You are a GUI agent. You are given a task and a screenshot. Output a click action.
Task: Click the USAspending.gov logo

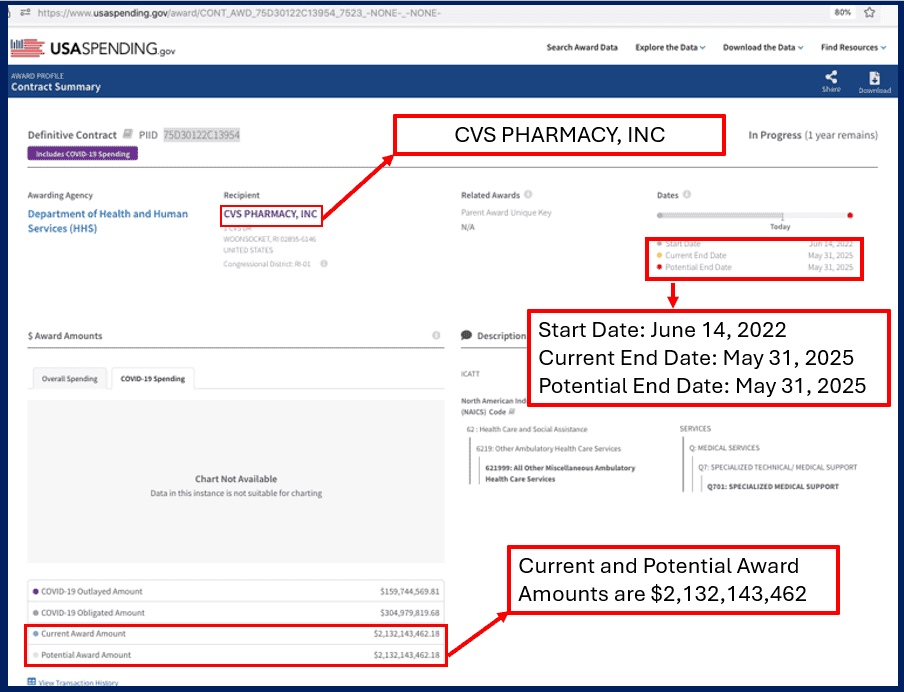(93, 48)
